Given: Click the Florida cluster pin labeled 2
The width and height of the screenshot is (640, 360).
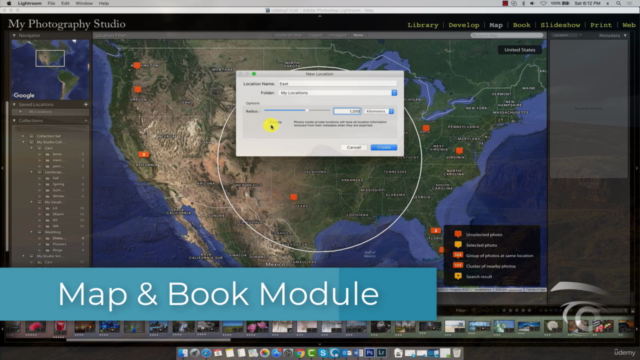Looking at the screenshot, I should pyautogui.click(x=436, y=231).
